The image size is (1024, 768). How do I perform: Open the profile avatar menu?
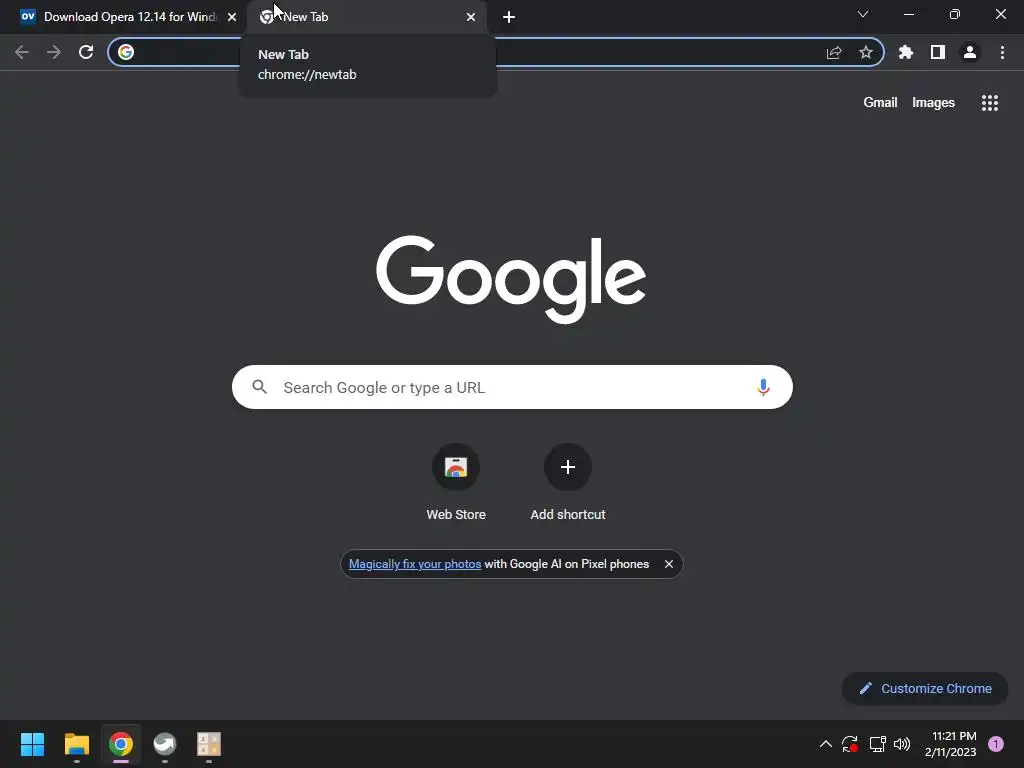pyautogui.click(x=970, y=52)
